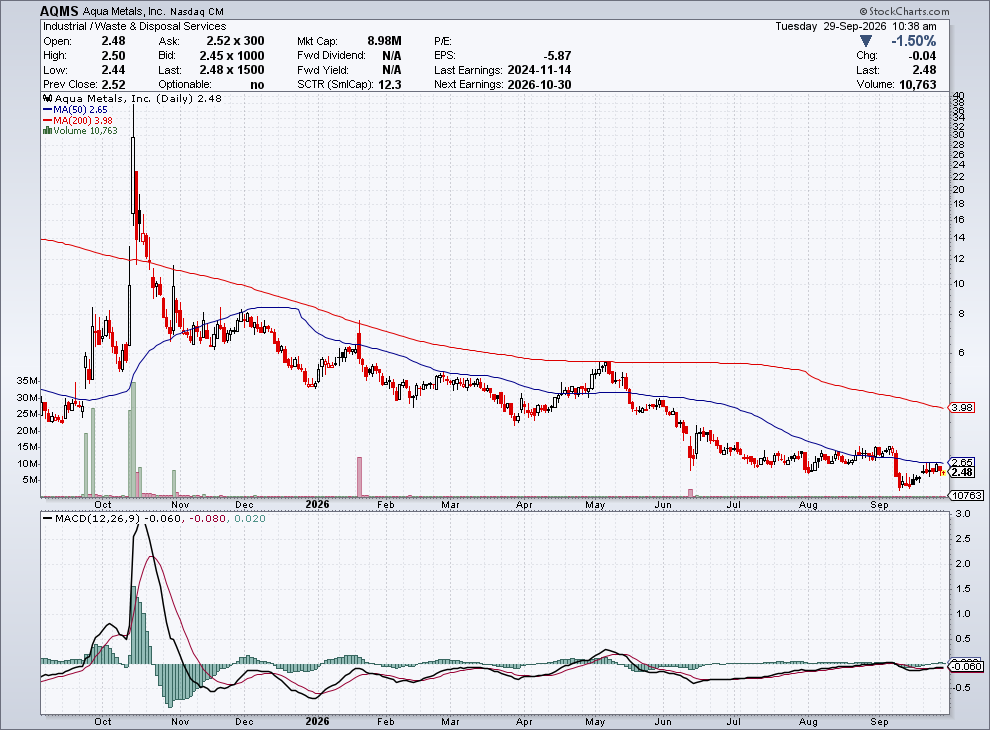Screen dimensions: 990x730
Task: Click the MACD signal value -0.080
Action: pyautogui.click(x=207, y=518)
